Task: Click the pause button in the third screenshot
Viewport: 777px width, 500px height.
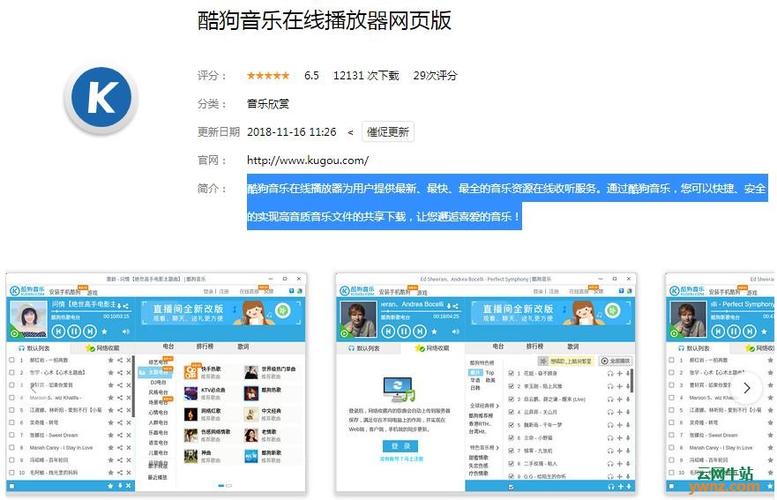Action: [733, 331]
